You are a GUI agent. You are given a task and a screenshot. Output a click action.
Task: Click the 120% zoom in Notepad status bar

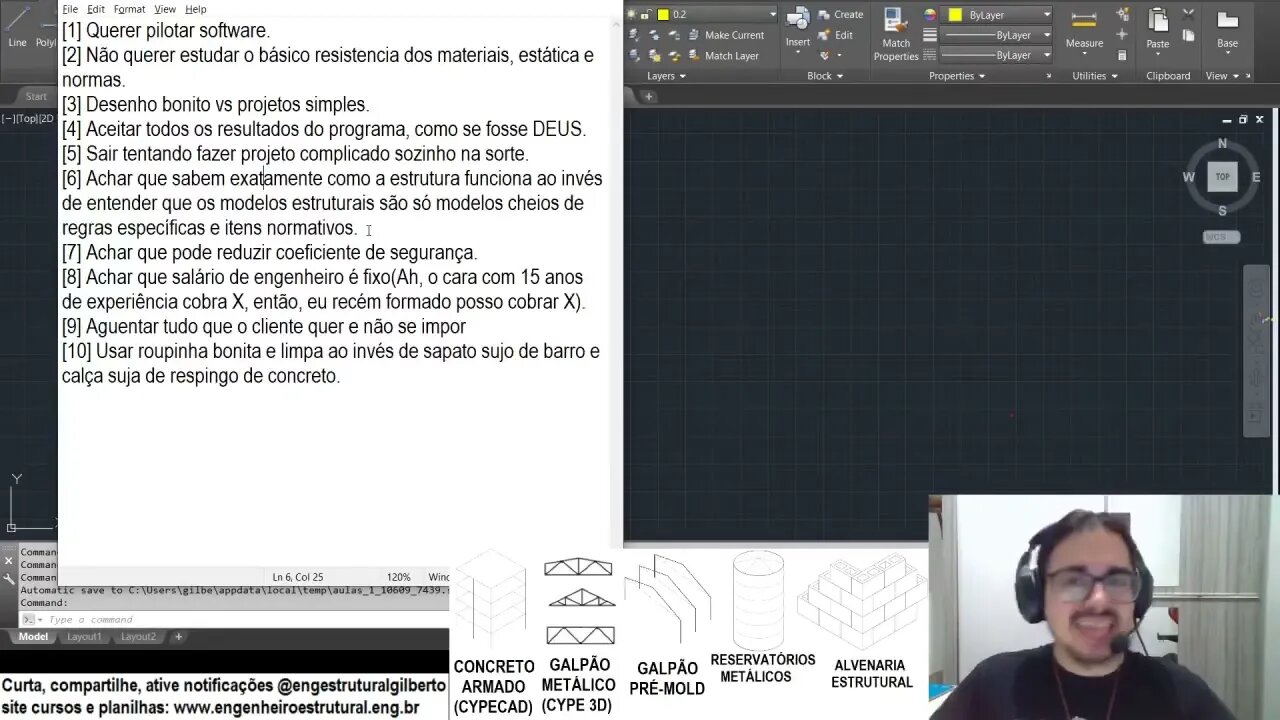(x=398, y=577)
